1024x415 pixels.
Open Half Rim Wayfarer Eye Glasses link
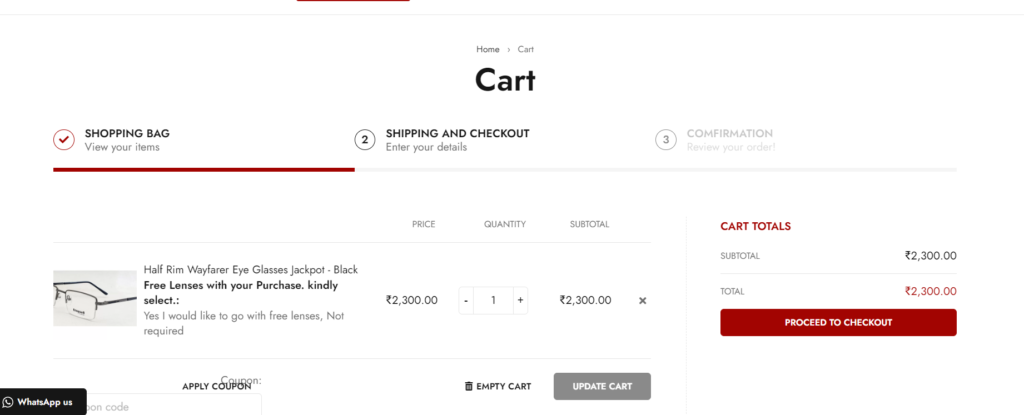[x=250, y=270]
